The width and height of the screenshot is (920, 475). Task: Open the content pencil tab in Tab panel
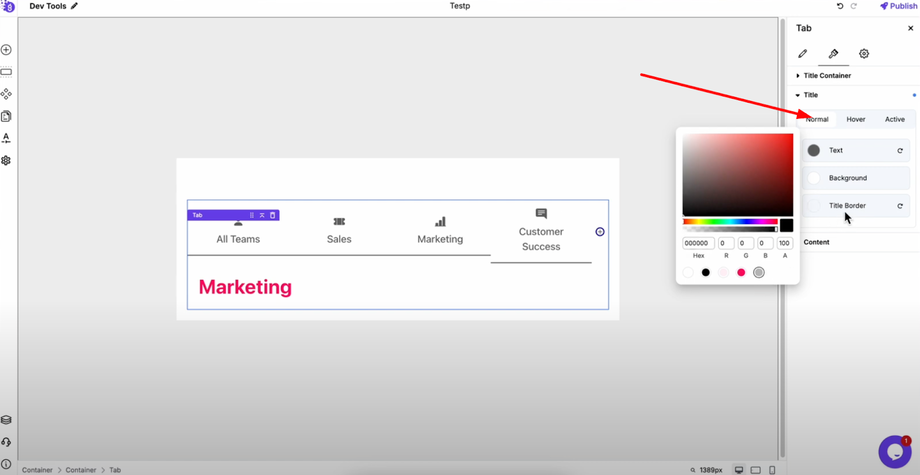[803, 53]
